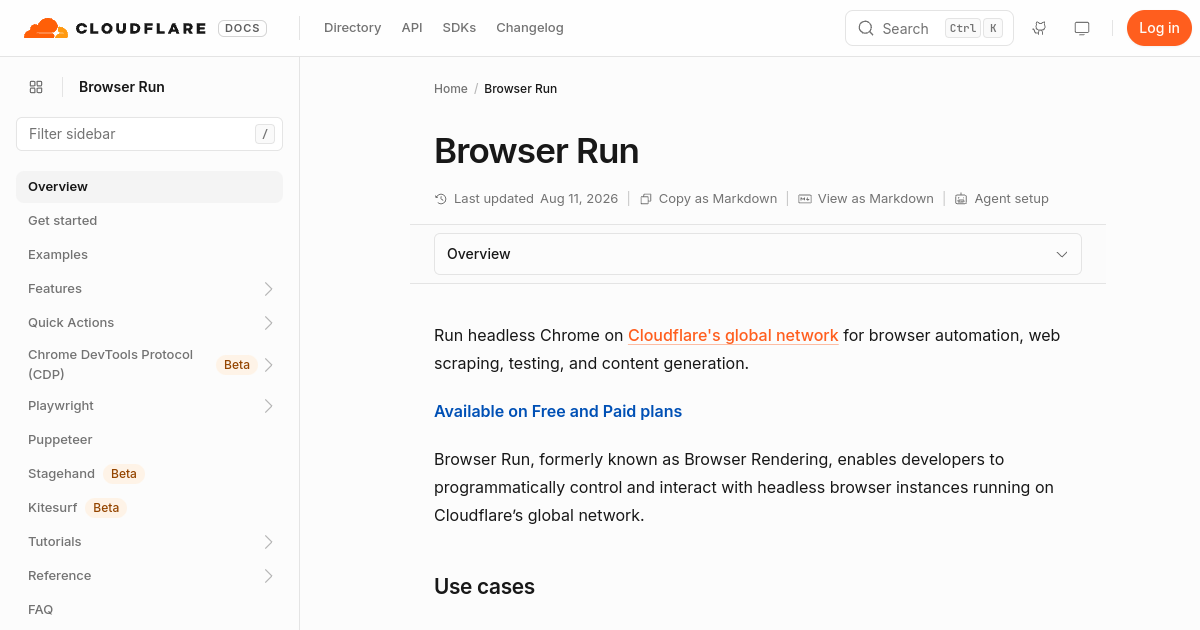Click the Search box in header
Screen dimensions: 1200x630
(x=929, y=28)
